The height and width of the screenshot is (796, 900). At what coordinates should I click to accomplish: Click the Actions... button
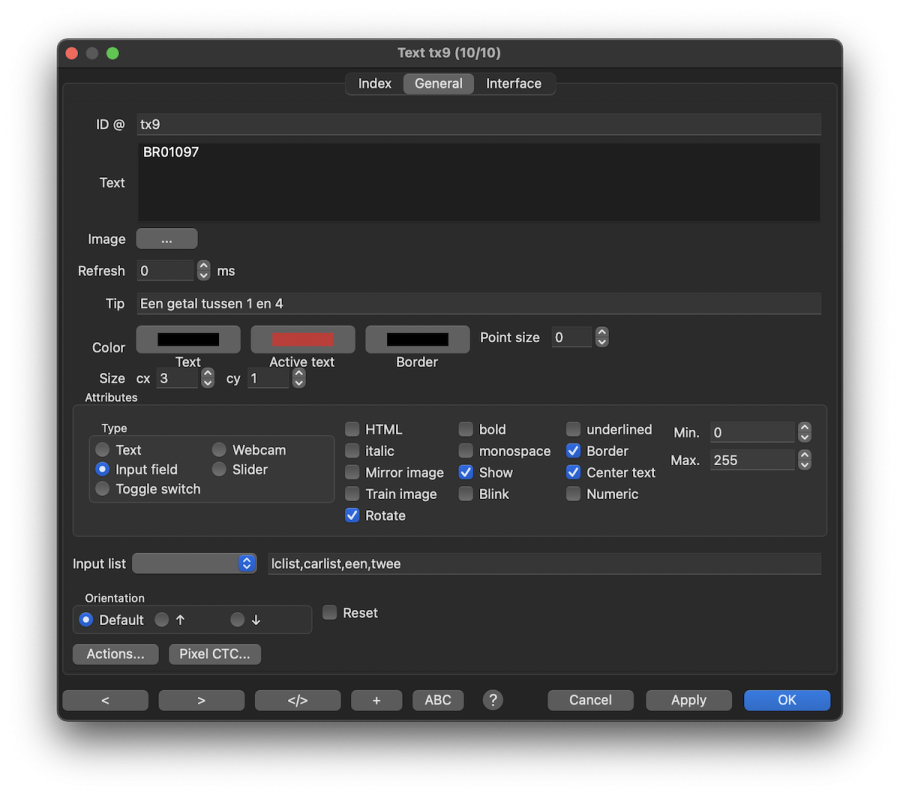(x=115, y=654)
